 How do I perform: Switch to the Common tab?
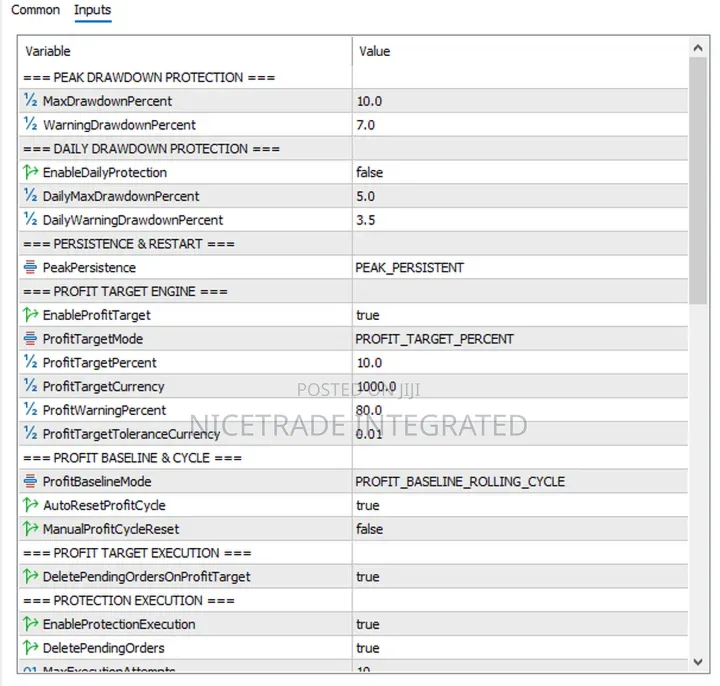click(35, 10)
